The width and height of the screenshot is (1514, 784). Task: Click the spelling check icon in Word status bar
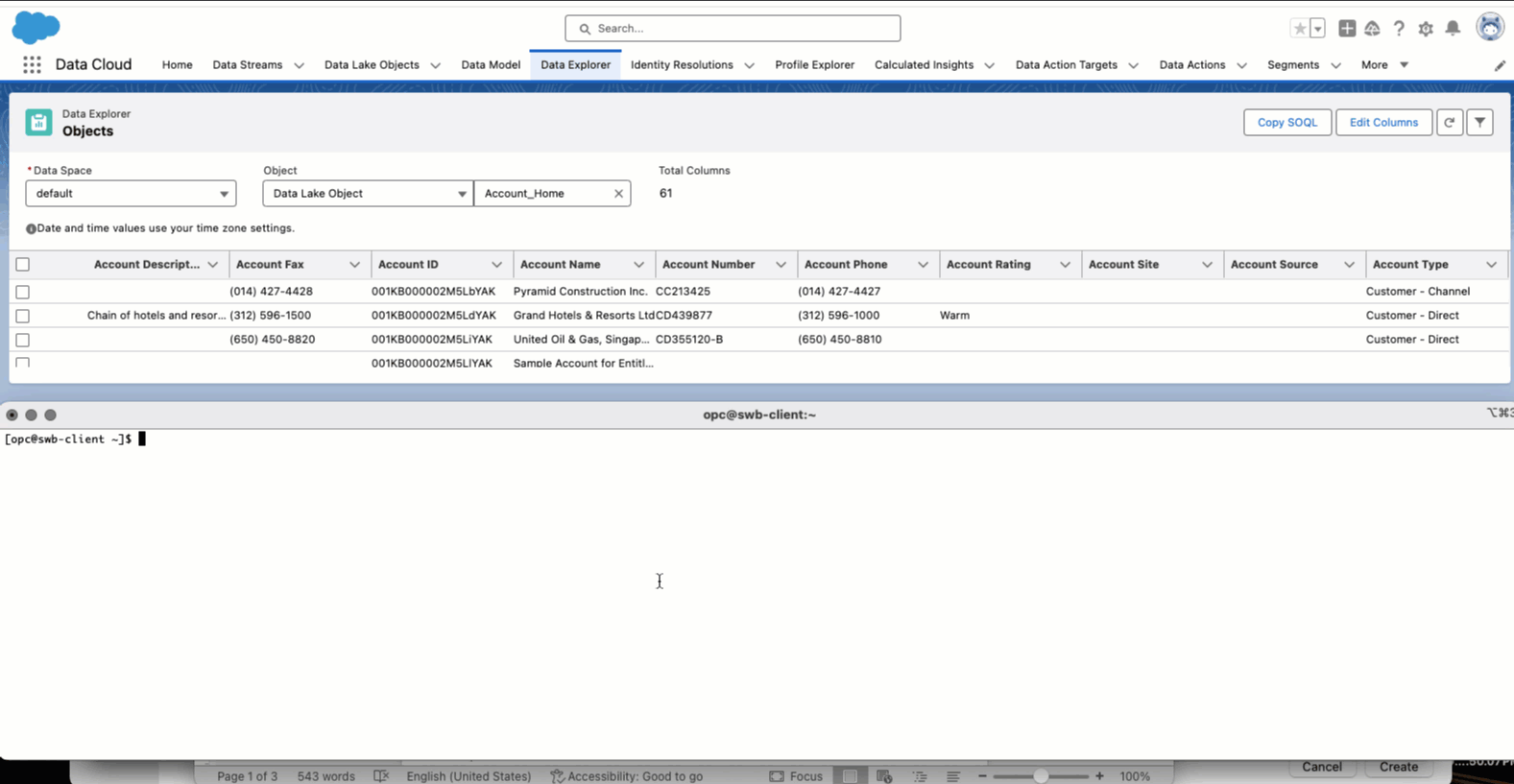tap(381, 776)
